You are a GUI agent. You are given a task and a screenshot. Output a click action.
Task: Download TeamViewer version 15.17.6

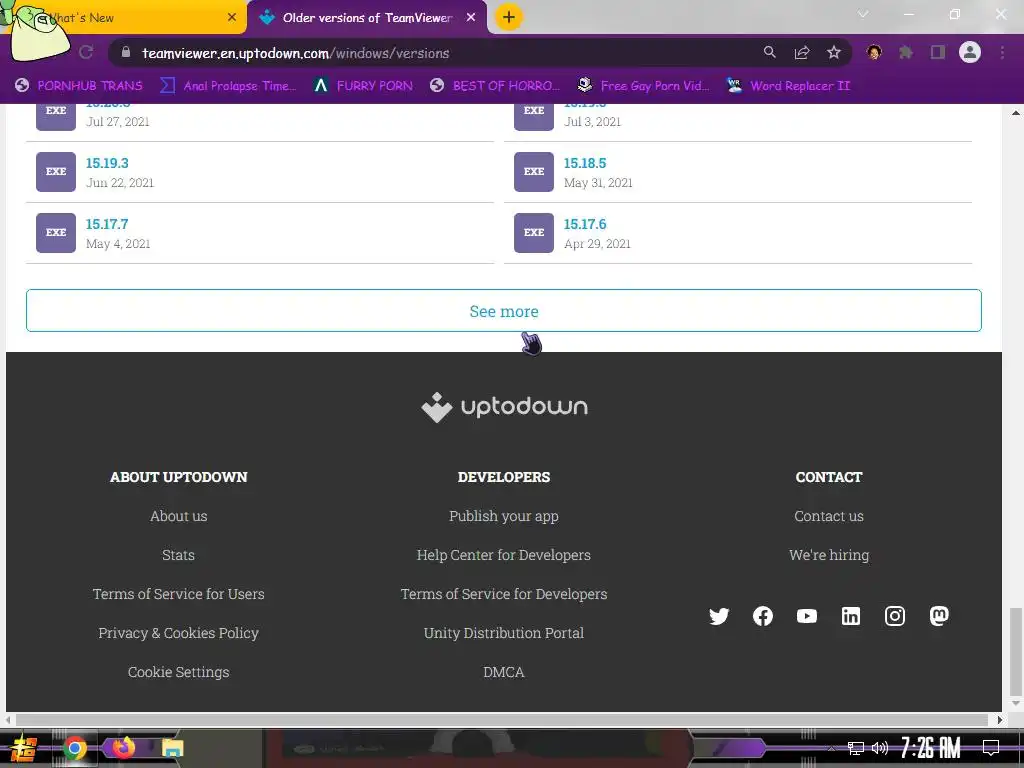point(585,224)
